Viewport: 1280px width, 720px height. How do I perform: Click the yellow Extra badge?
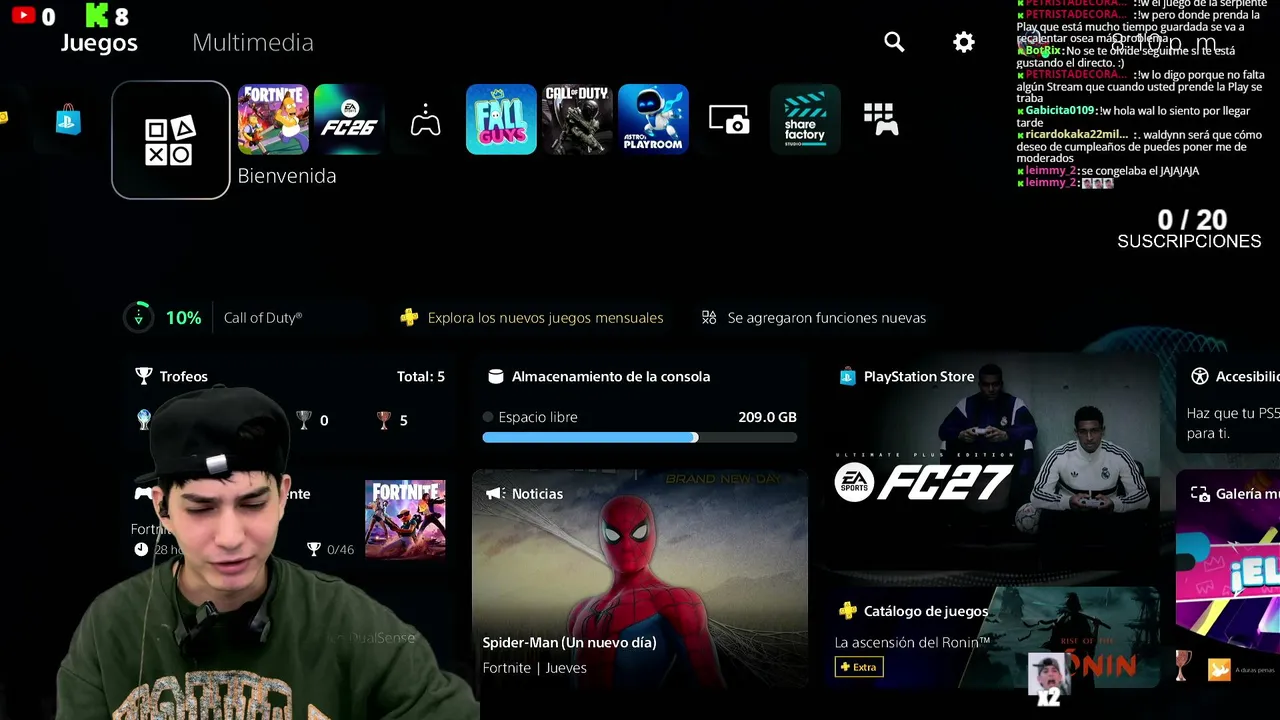859,667
